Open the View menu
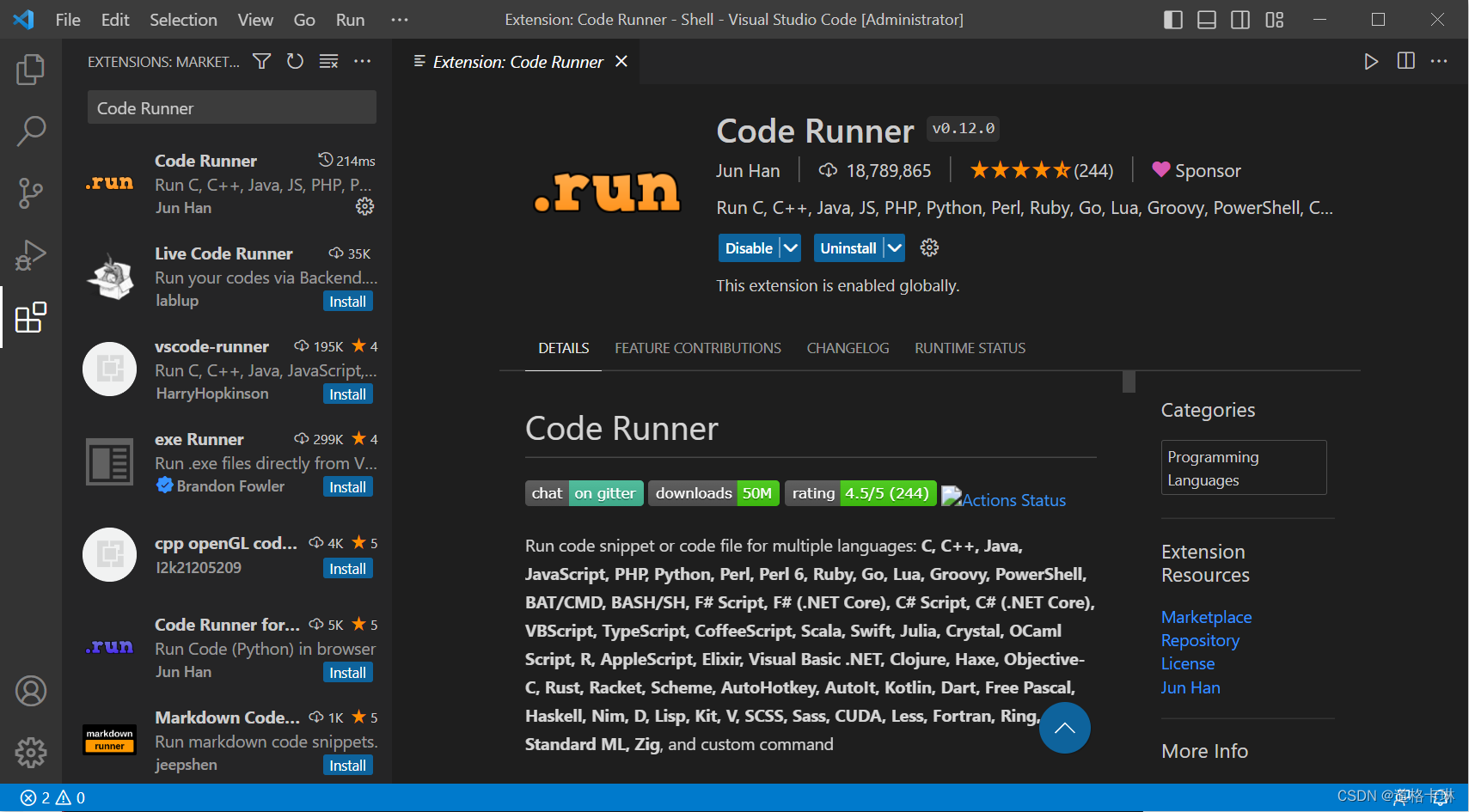Viewport: 1469px width, 812px height. pyautogui.click(x=255, y=20)
